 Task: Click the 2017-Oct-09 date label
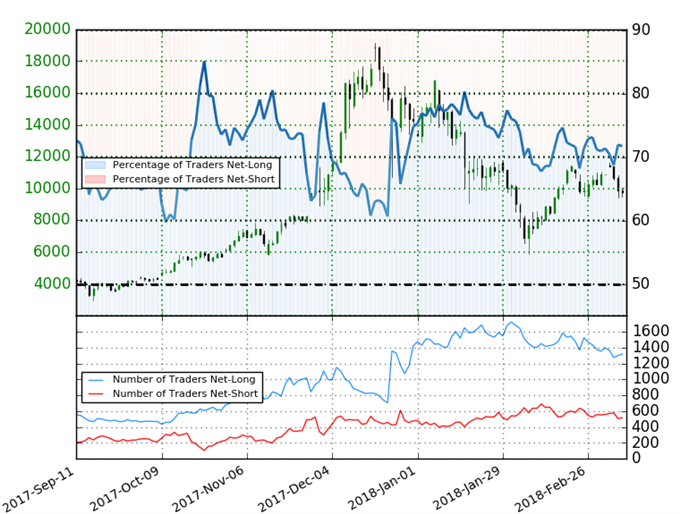[124, 489]
